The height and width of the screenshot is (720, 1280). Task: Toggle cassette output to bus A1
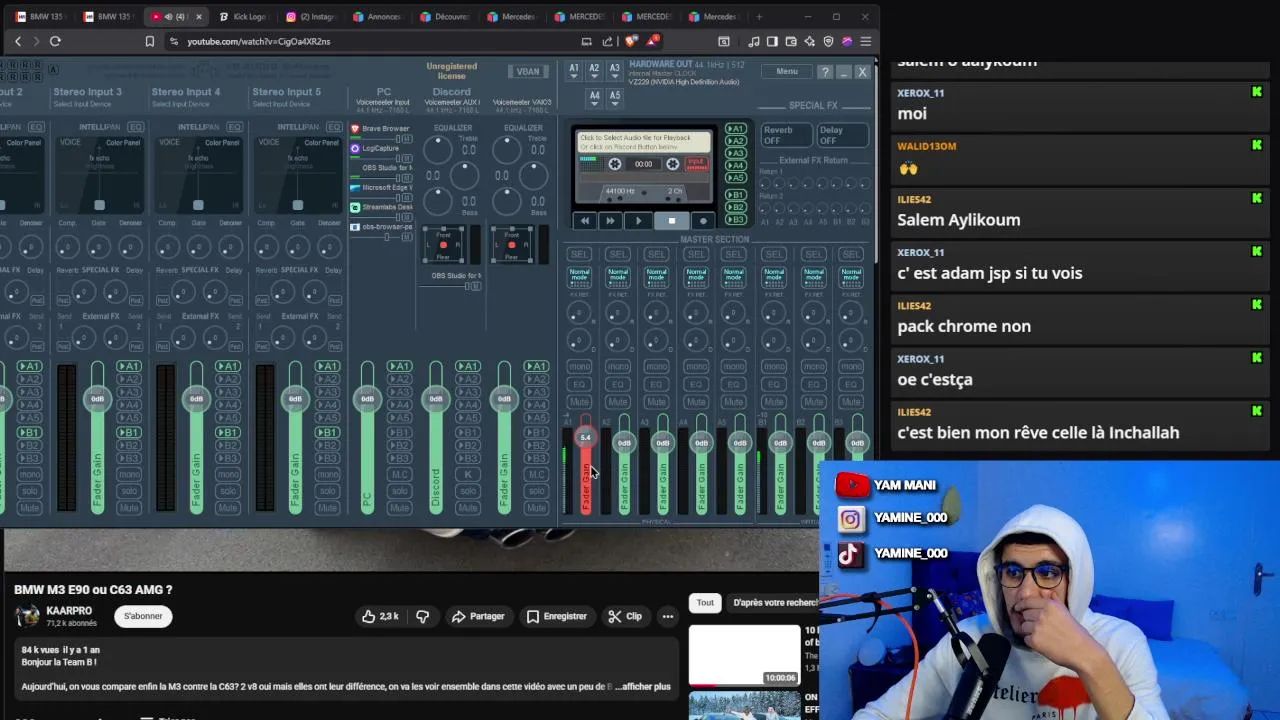click(736, 129)
